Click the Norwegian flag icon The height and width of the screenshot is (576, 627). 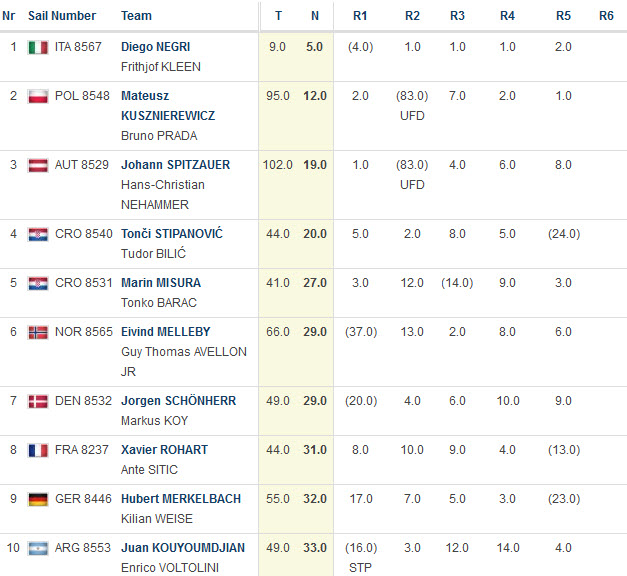point(38,332)
